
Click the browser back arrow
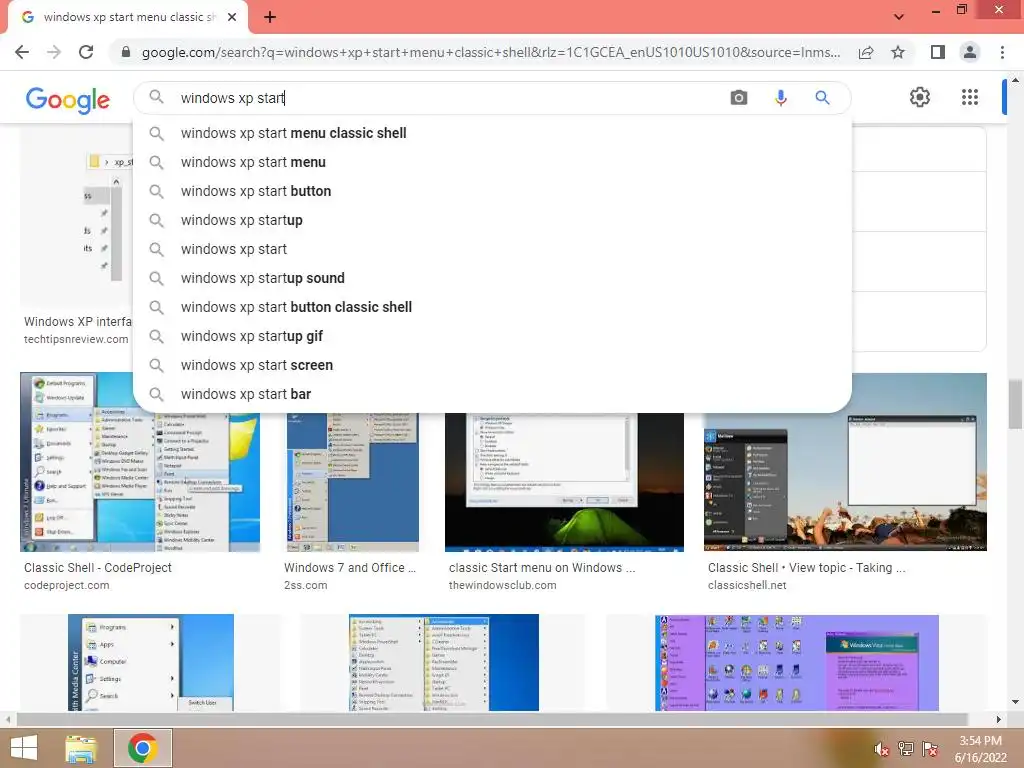[x=22, y=52]
